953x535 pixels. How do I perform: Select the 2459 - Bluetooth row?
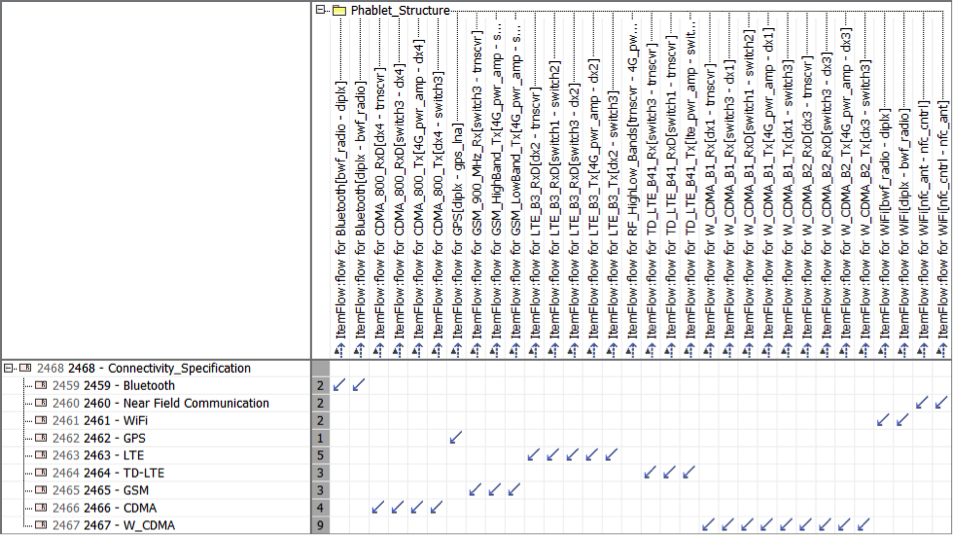(113, 385)
